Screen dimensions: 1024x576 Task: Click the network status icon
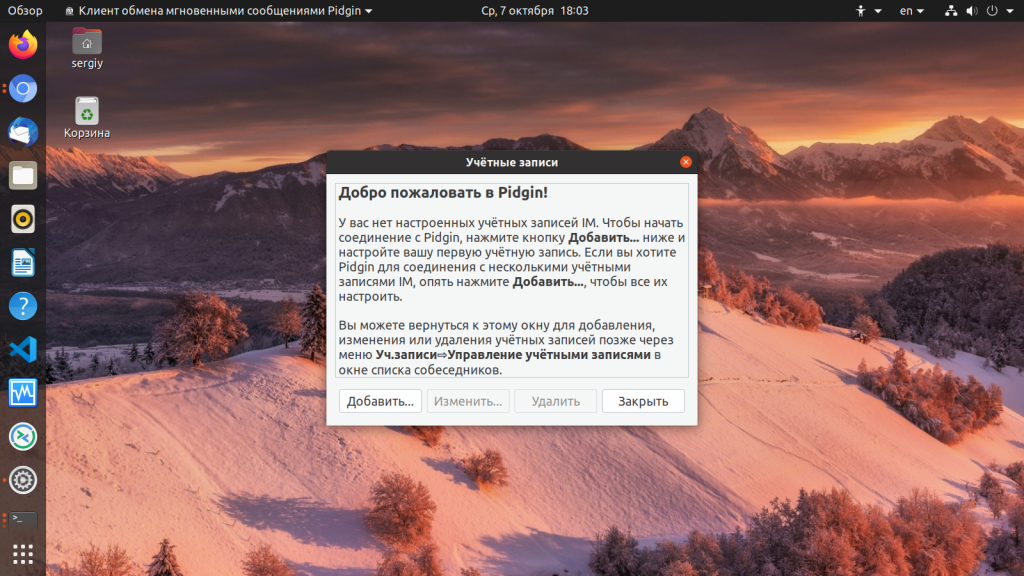click(x=951, y=10)
